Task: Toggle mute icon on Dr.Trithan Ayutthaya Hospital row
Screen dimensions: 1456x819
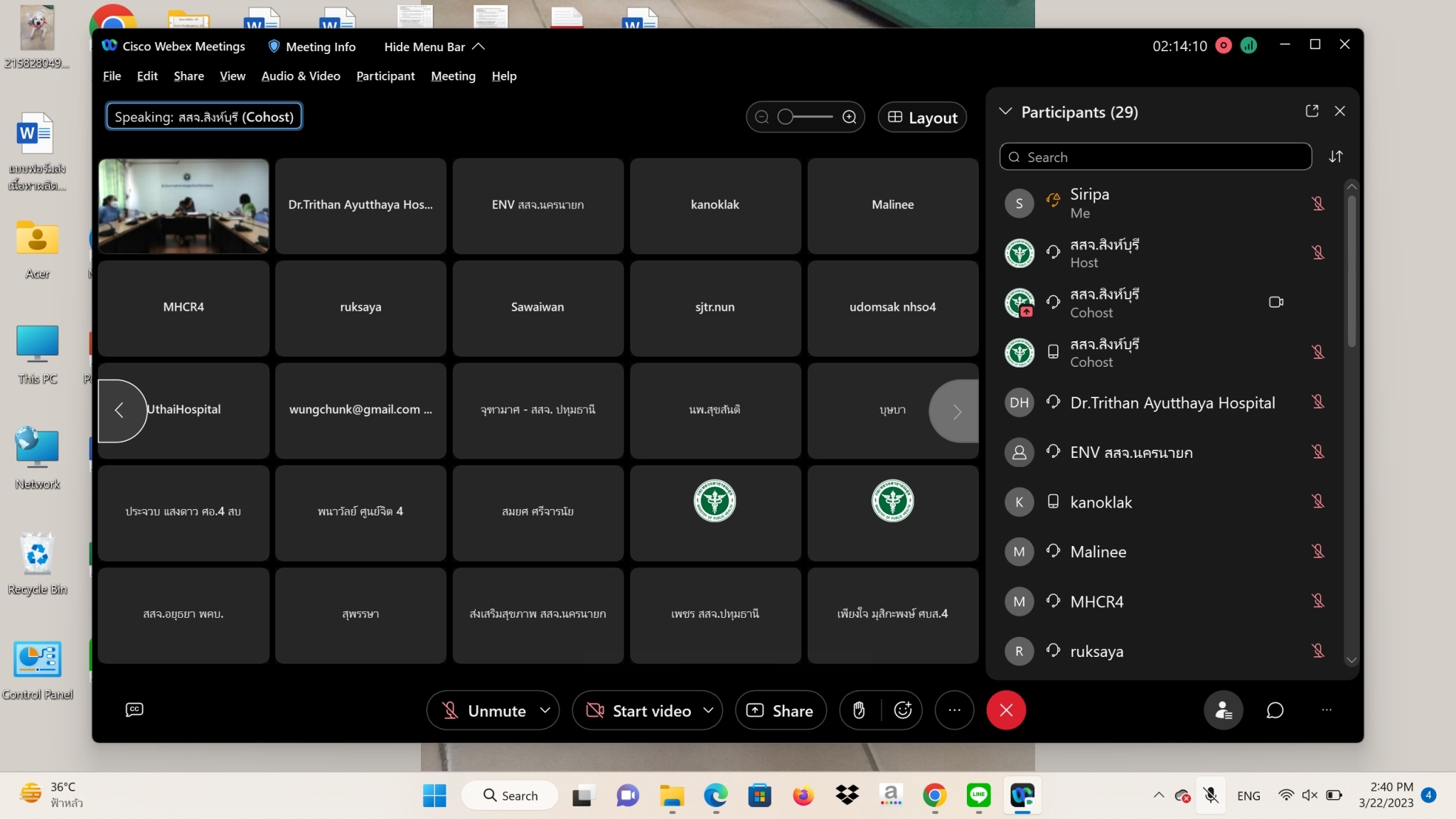Action: (x=1317, y=402)
